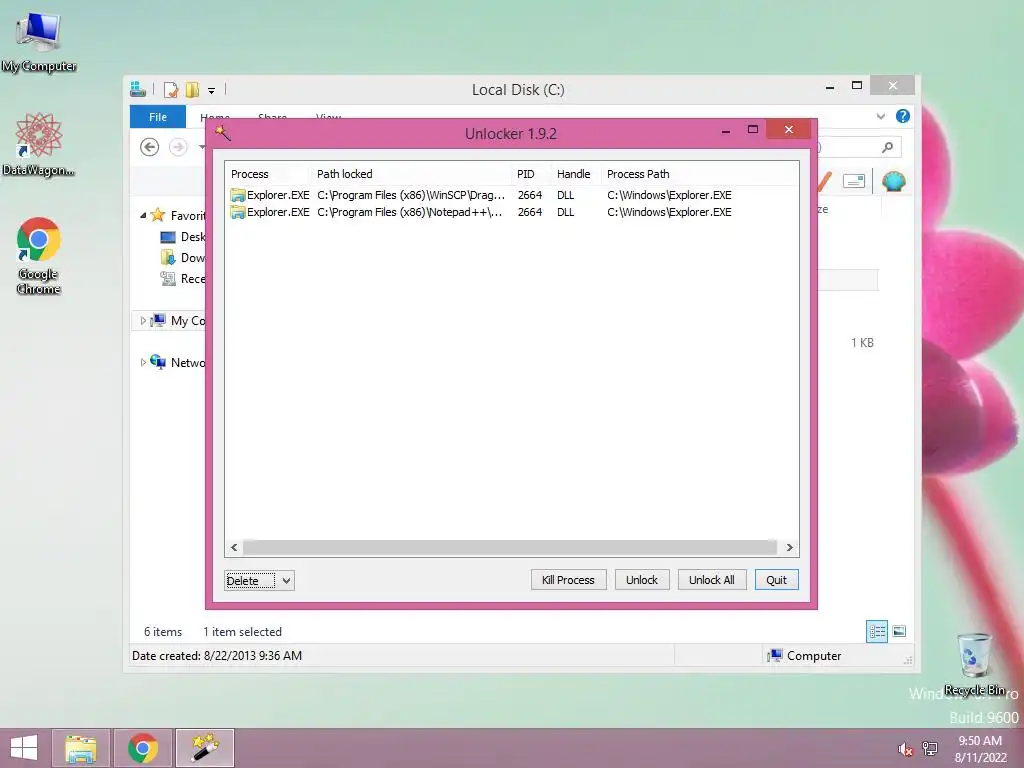Quit the Unlocker dialog
Image resolution: width=1024 pixels, height=768 pixels.
coord(776,580)
